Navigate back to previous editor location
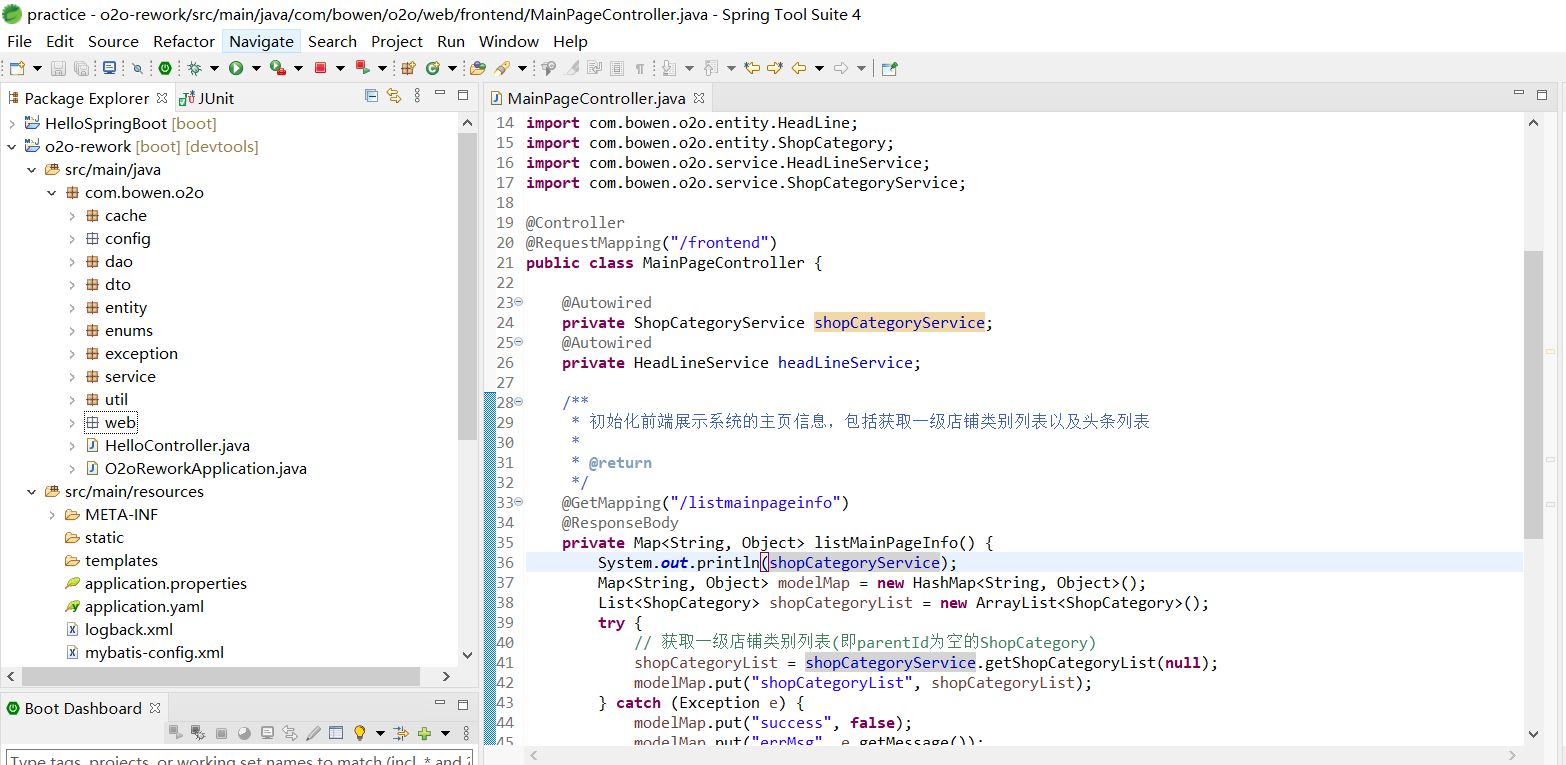1566x765 pixels. click(798, 68)
